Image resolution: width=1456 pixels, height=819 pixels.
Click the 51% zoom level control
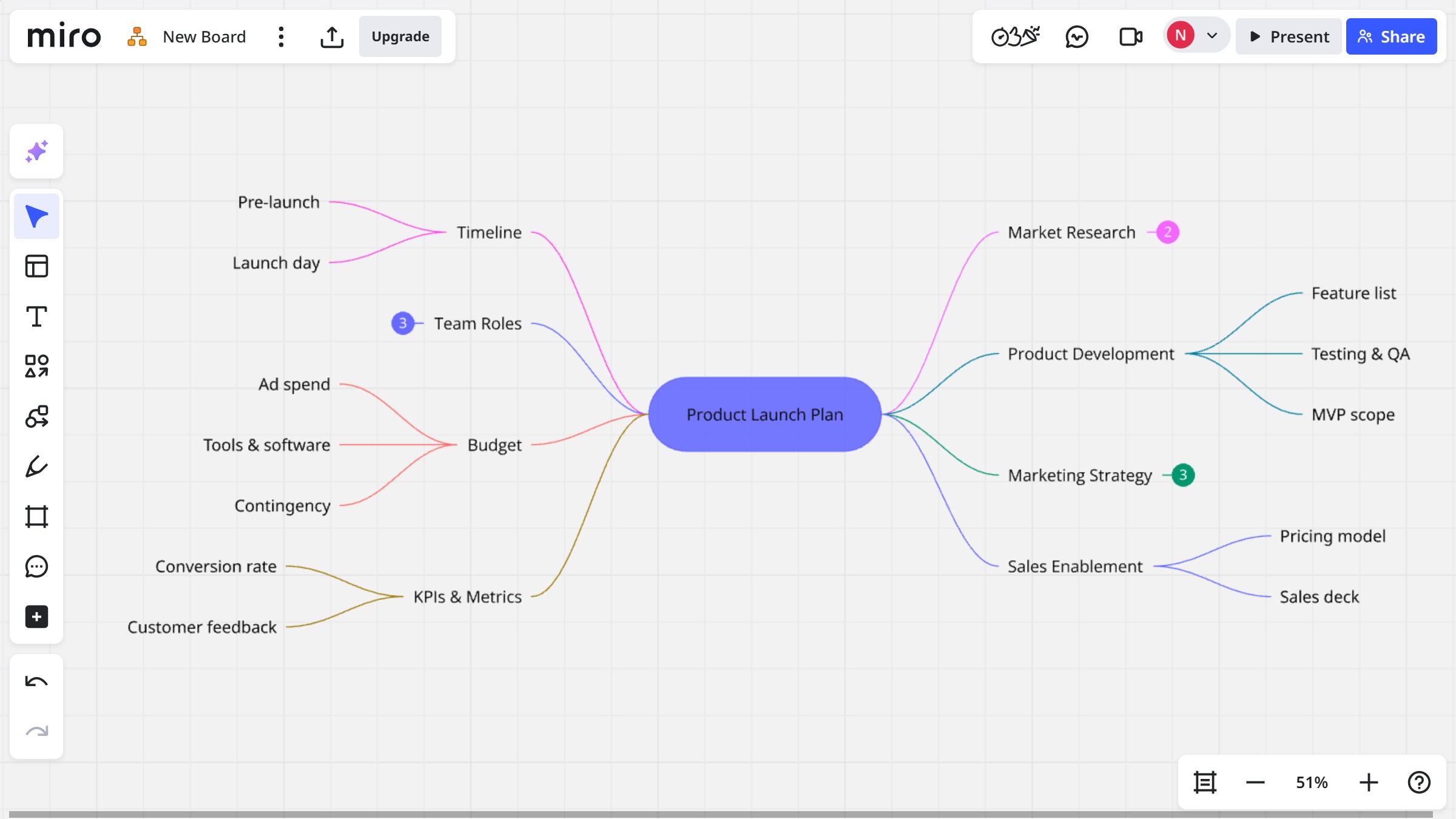[x=1311, y=782]
